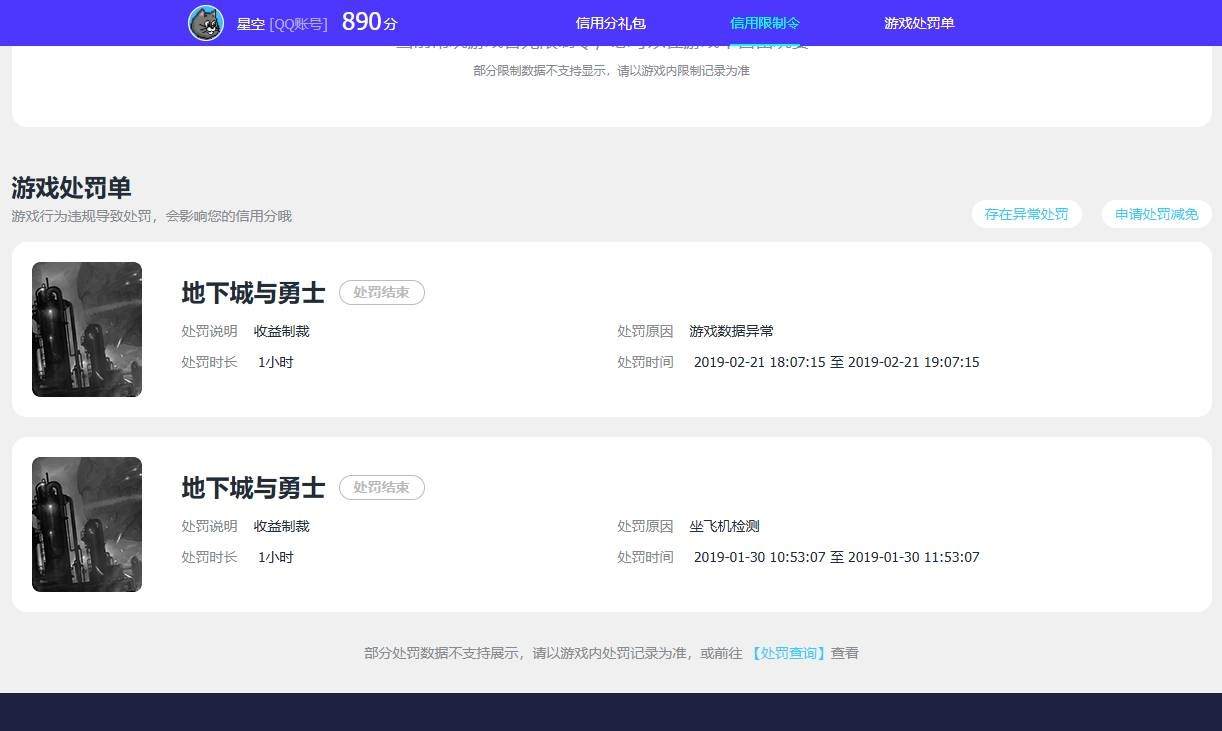Click subtitle 游戏行为违规导致处罚，会影响您的信用分哦
This screenshot has height=731, width=1222.
click(152, 216)
